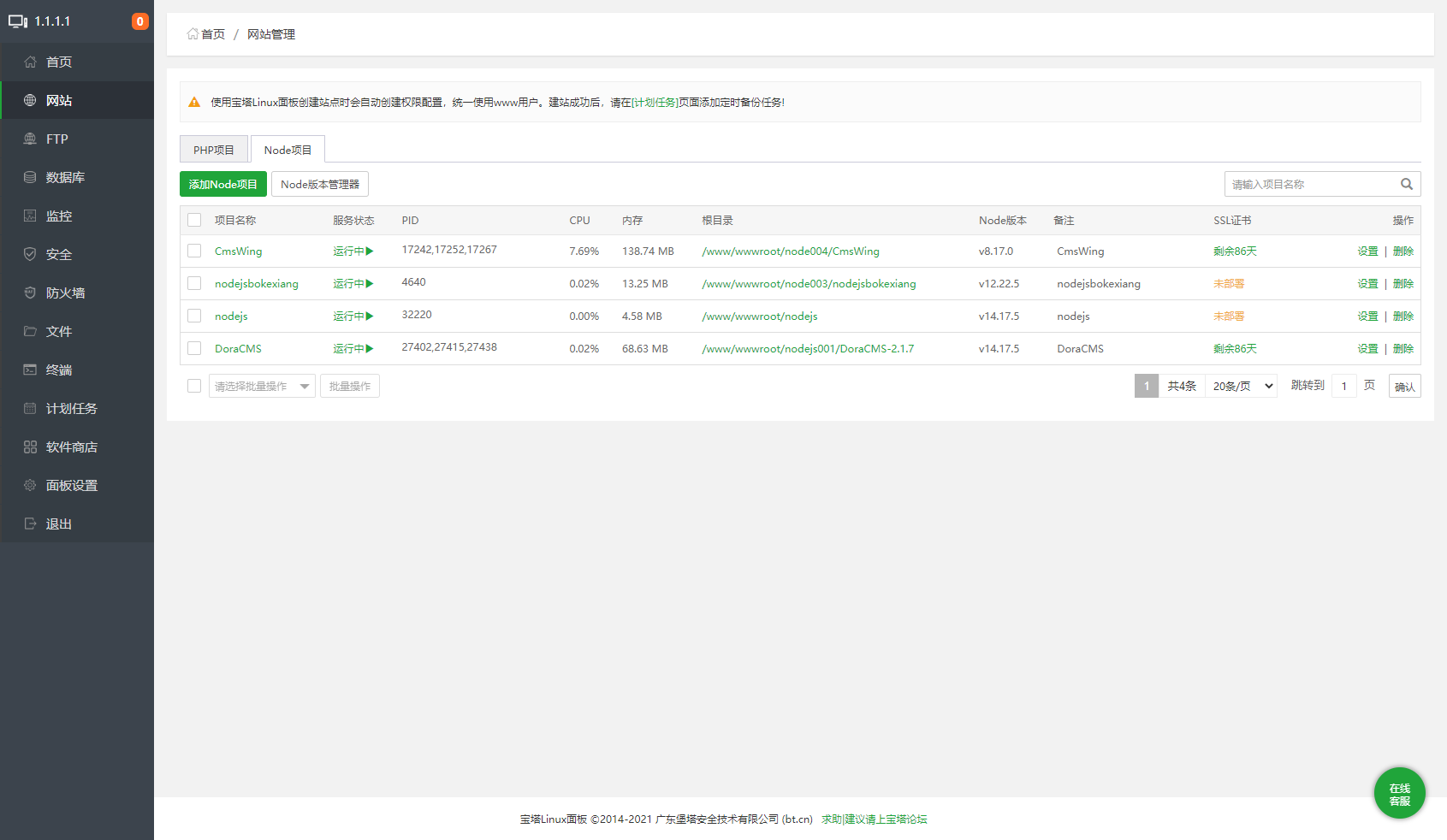Open 设置 for the CmsWing project
Screen dimensions: 1447x840
tap(1367, 251)
